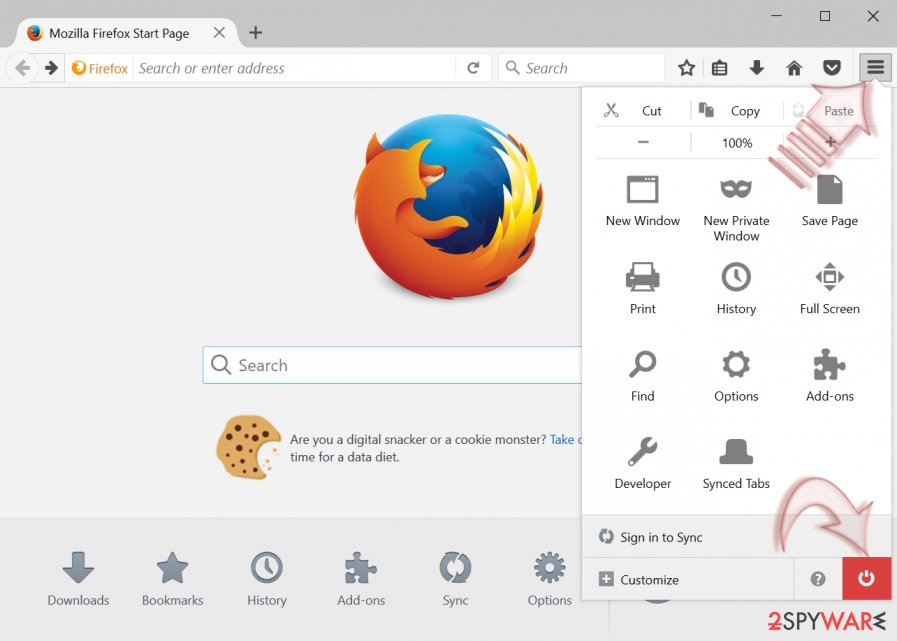This screenshot has width=897, height=641.
Task: Zoom in with the plus button
Action: [x=830, y=142]
